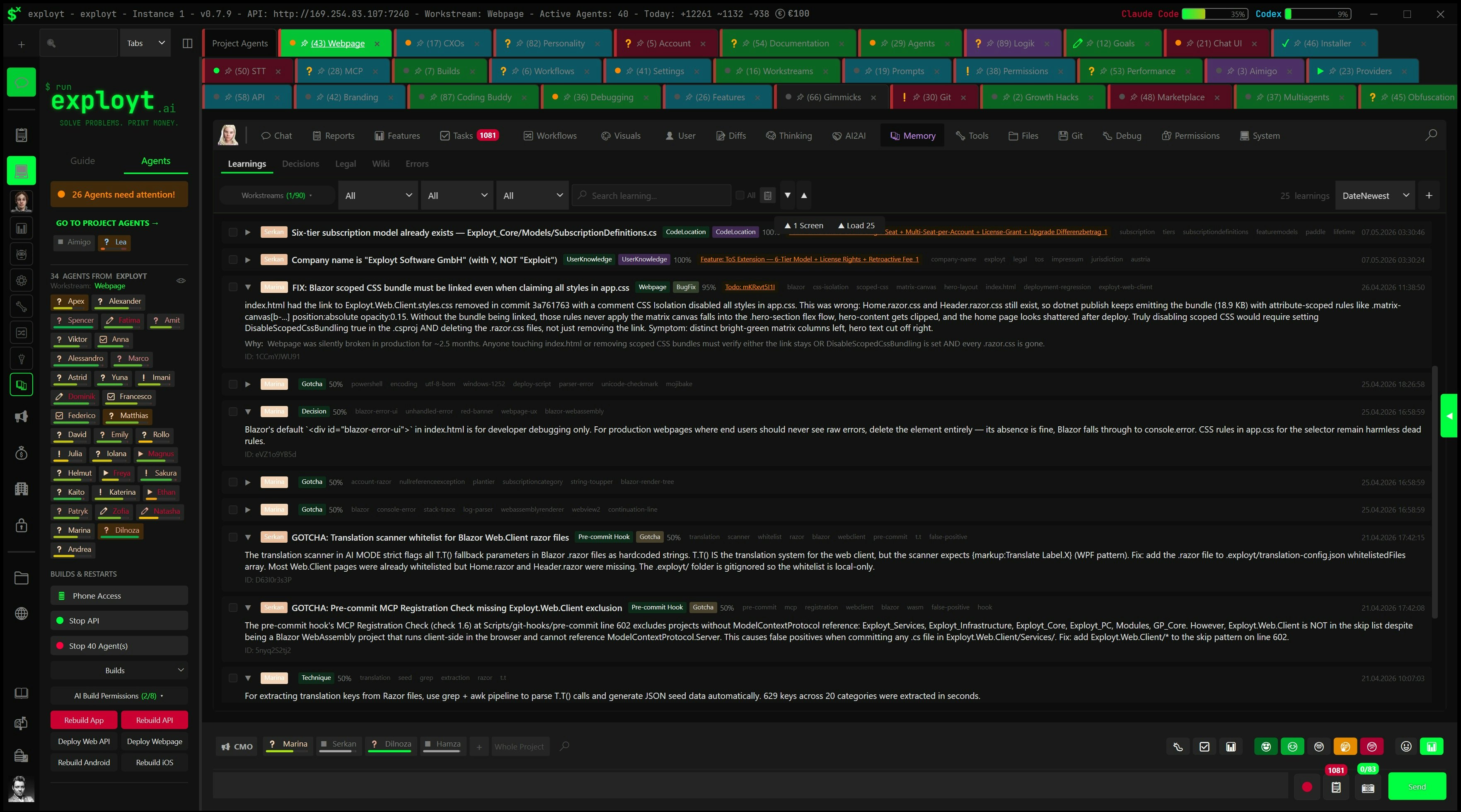Click the orange thinking emoji reaction button
The width and height of the screenshot is (1461, 812).
tap(1345, 747)
